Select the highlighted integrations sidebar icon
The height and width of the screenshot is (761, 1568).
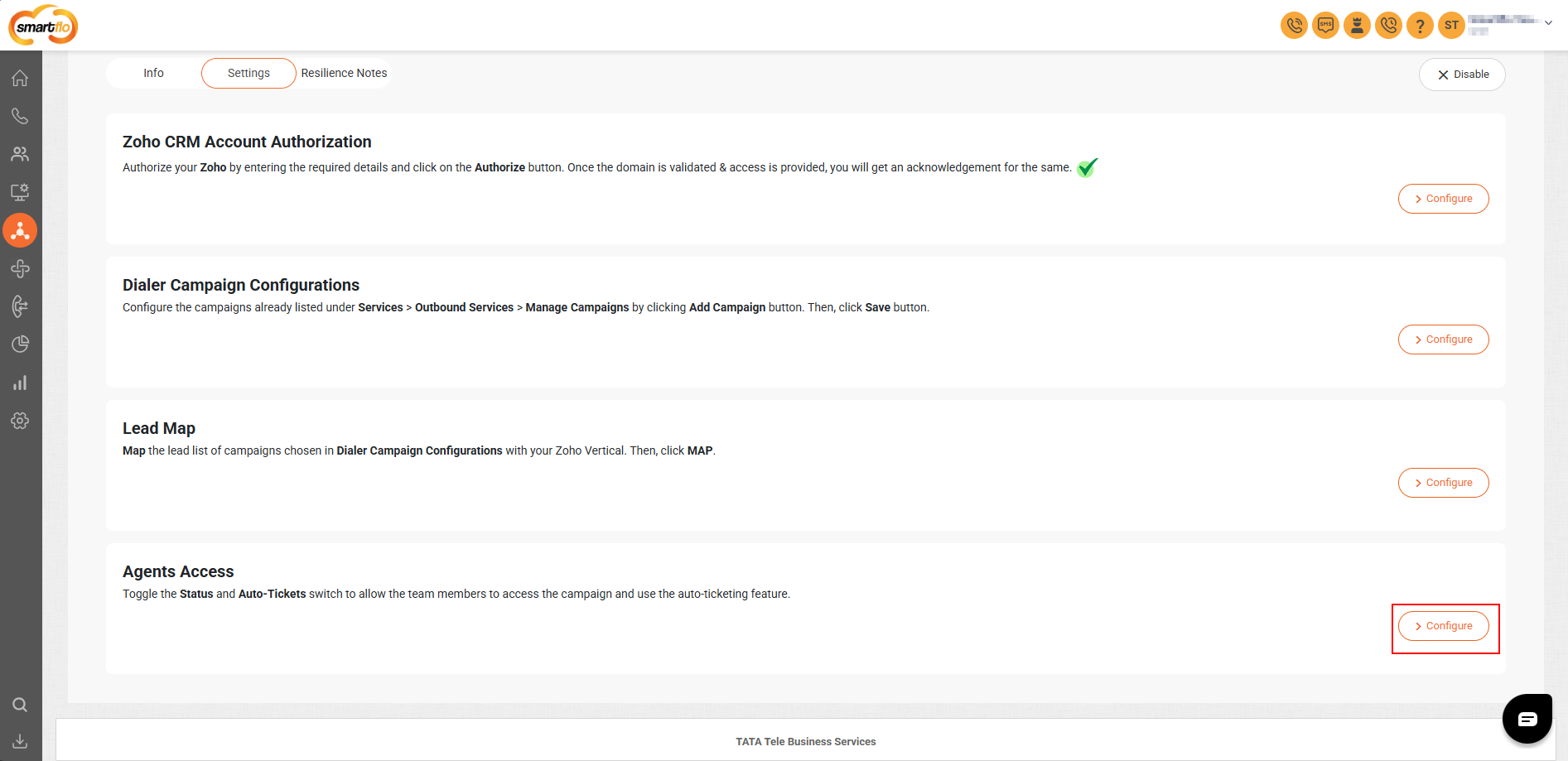point(20,230)
